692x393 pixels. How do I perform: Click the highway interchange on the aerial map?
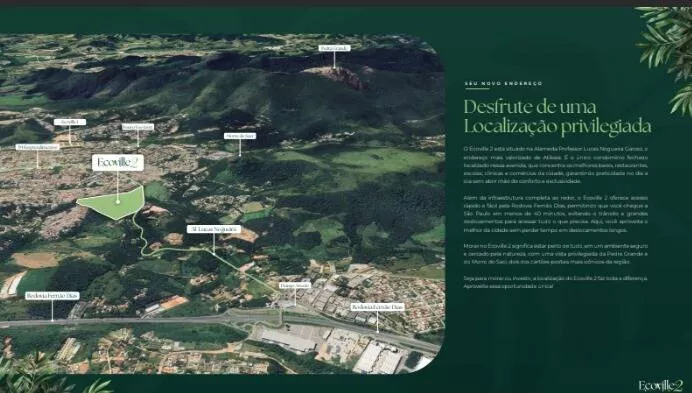point(260,319)
